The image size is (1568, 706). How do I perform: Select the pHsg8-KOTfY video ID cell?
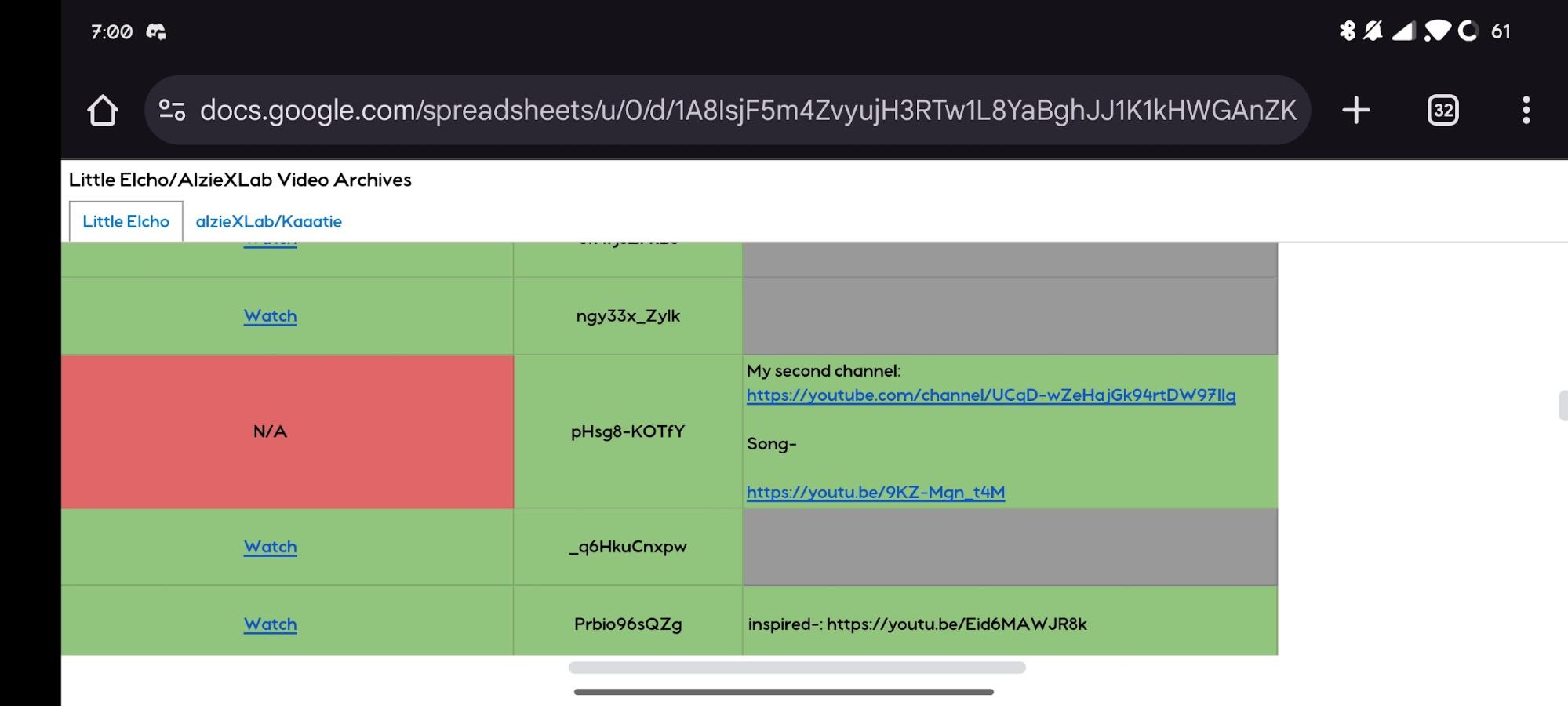pyautogui.click(x=628, y=431)
